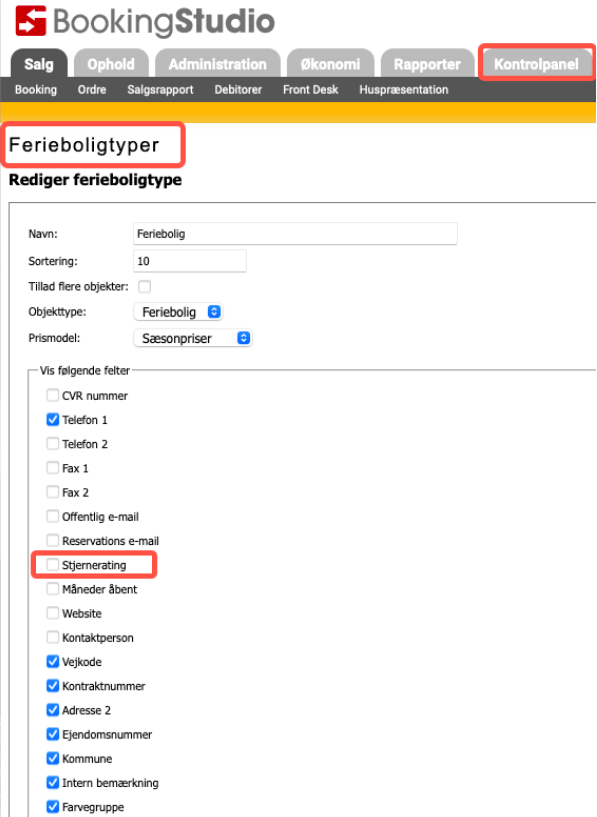Screen dimensions: 597x817
Task: Open the Økonomi tab
Action: [x=330, y=64]
